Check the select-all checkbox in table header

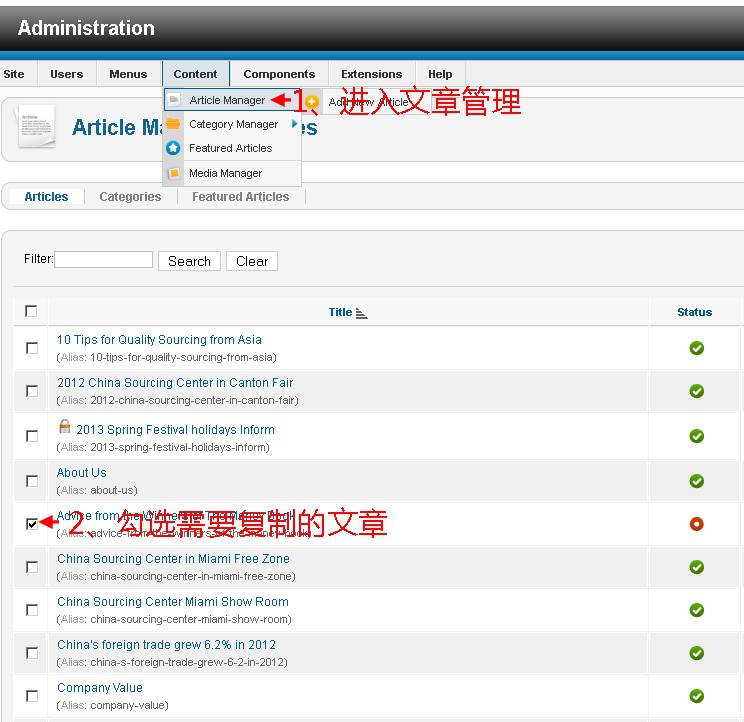coord(31,311)
